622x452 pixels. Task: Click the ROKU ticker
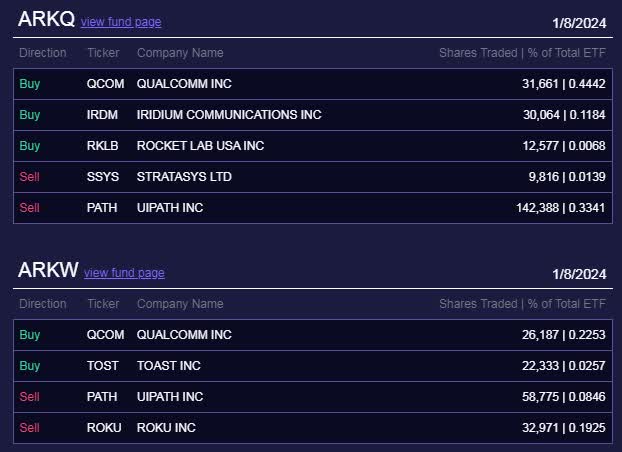tap(104, 428)
